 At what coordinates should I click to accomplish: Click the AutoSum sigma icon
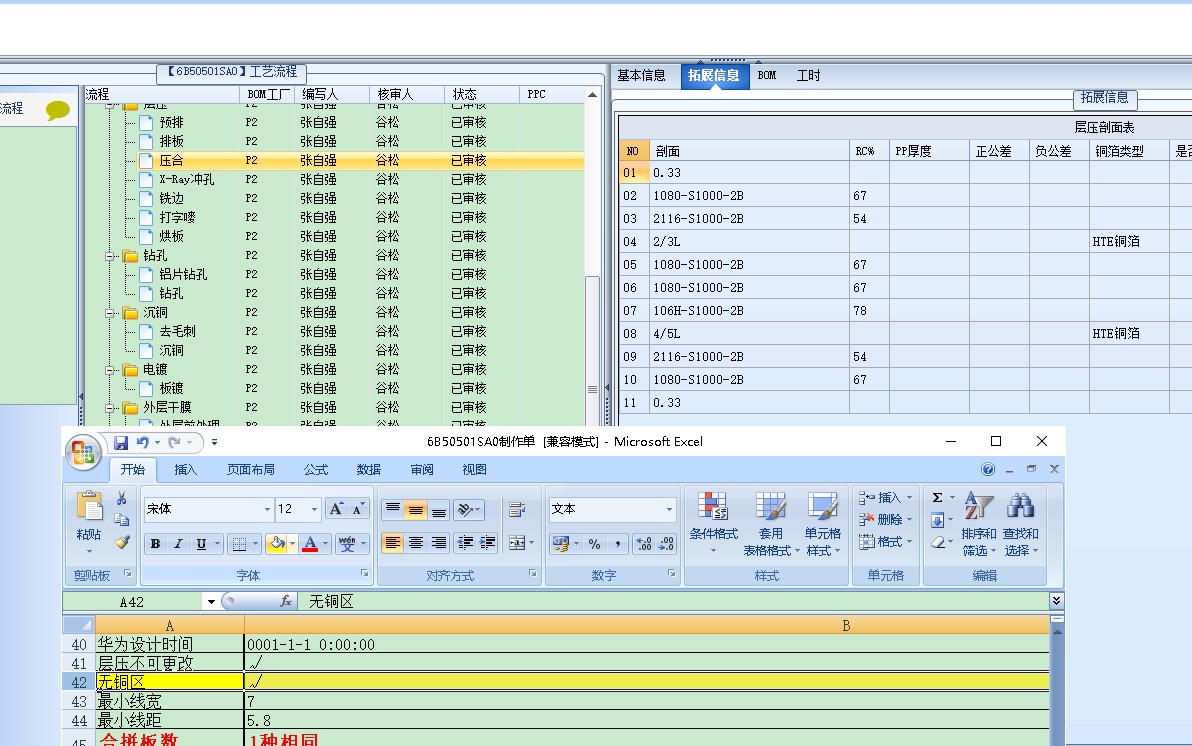pos(937,497)
